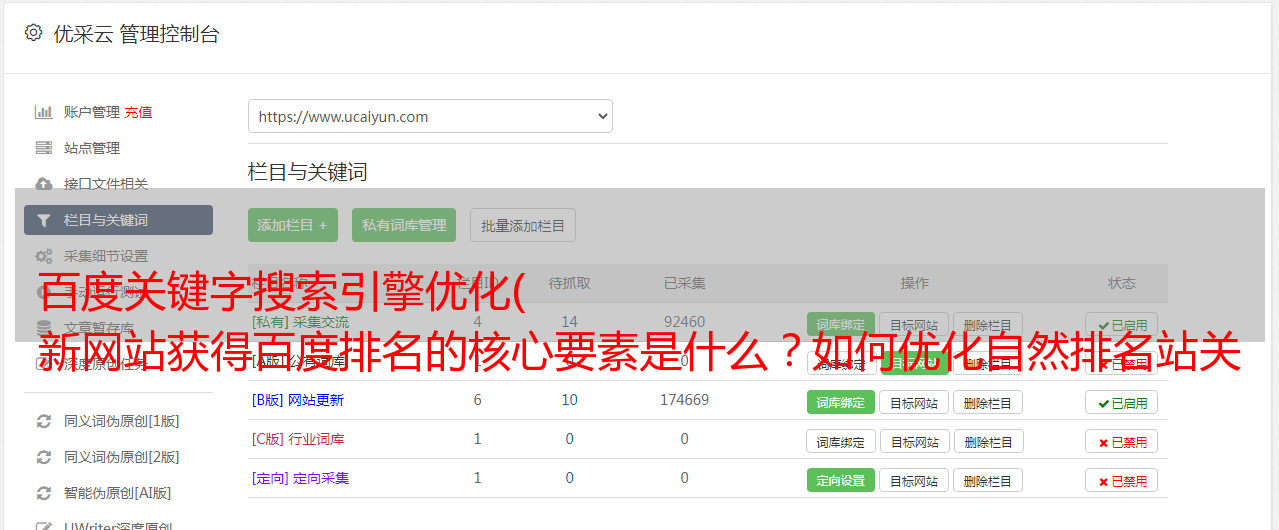Viewport: 1279px width, 530px height.
Task: Click 目标网站 in the 定向采集 row
Action: point(914,480)
